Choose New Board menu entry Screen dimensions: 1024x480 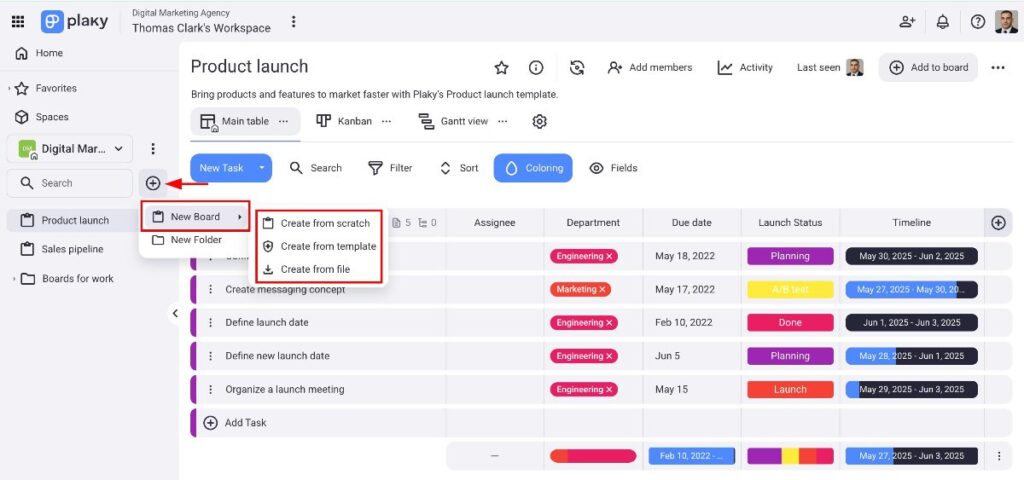point(195,216)
